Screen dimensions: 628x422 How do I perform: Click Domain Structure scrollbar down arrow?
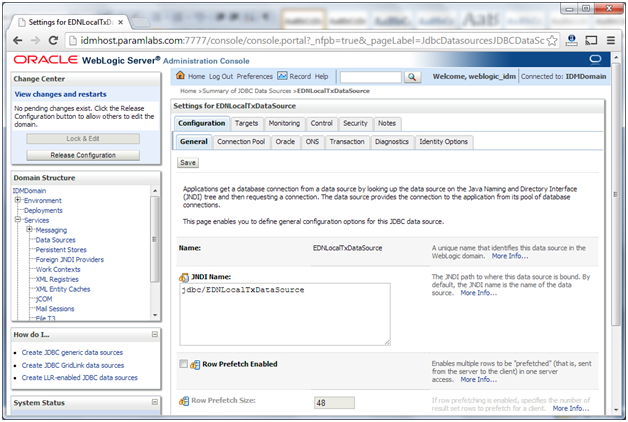tap(155, 315)
